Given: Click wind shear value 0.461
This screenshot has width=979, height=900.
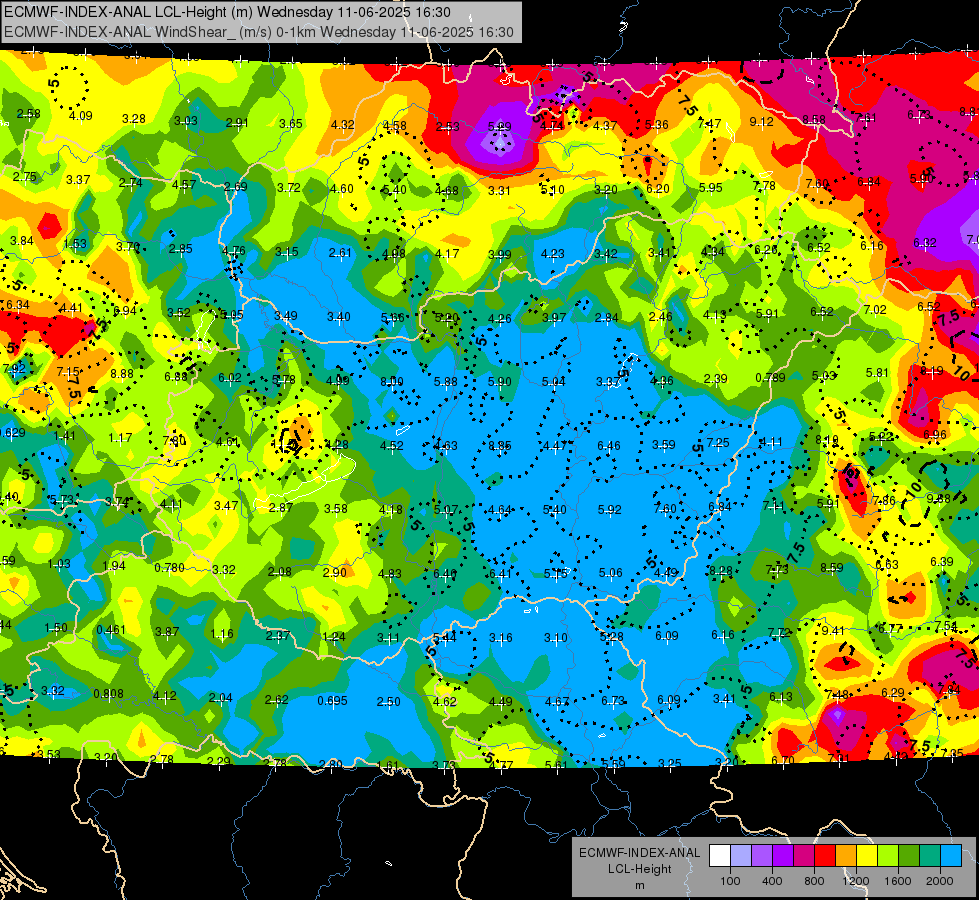Looking at the screenshot, I should (111, 630).
